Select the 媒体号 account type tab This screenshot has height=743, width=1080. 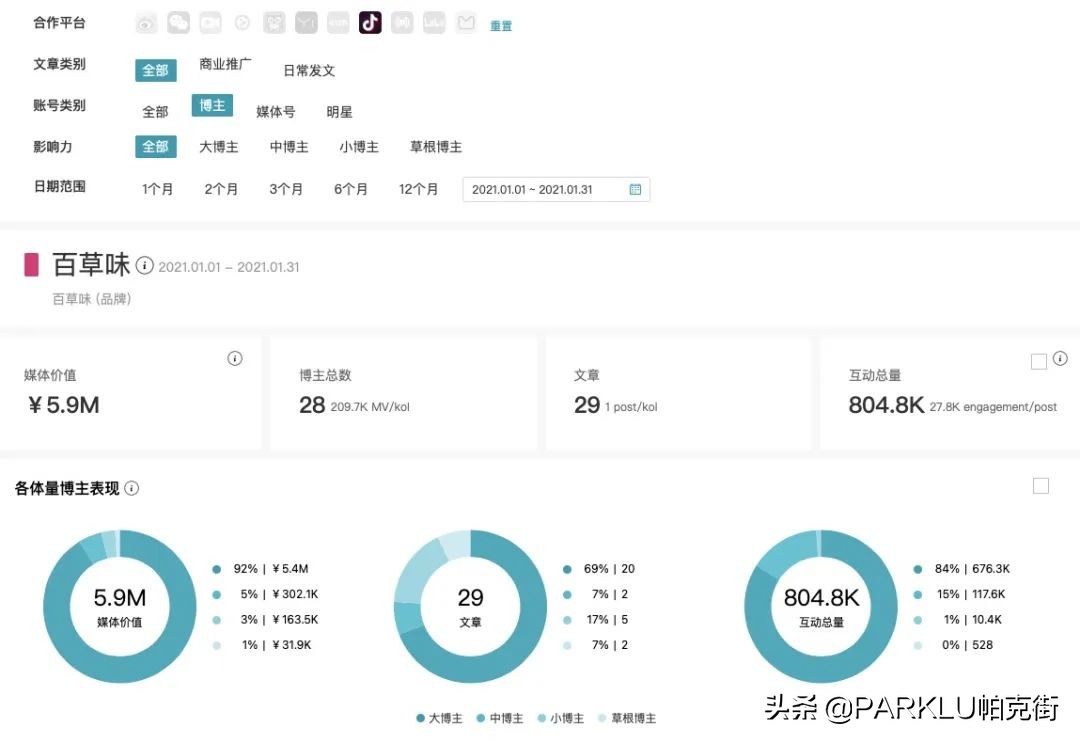point(275,111)
